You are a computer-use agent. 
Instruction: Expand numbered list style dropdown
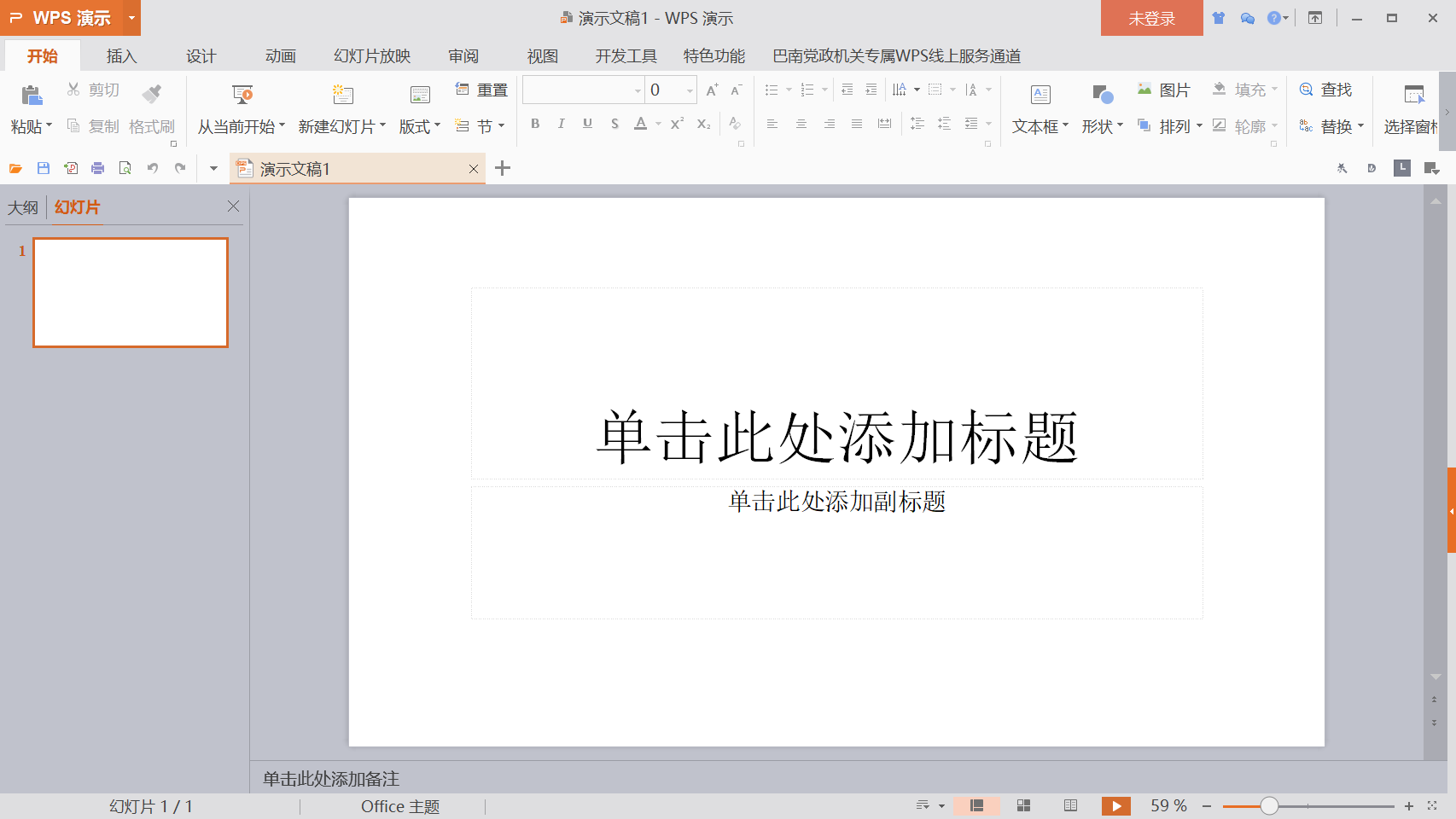click(824, 90)
